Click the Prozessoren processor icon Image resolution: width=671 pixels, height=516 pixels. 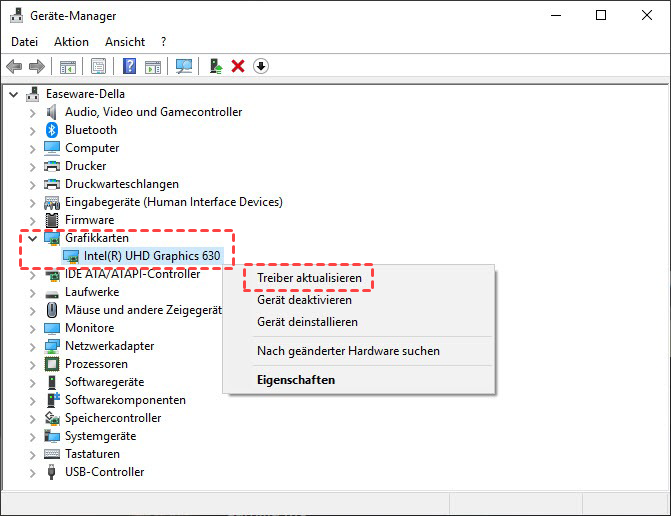(x=52, y=364)
